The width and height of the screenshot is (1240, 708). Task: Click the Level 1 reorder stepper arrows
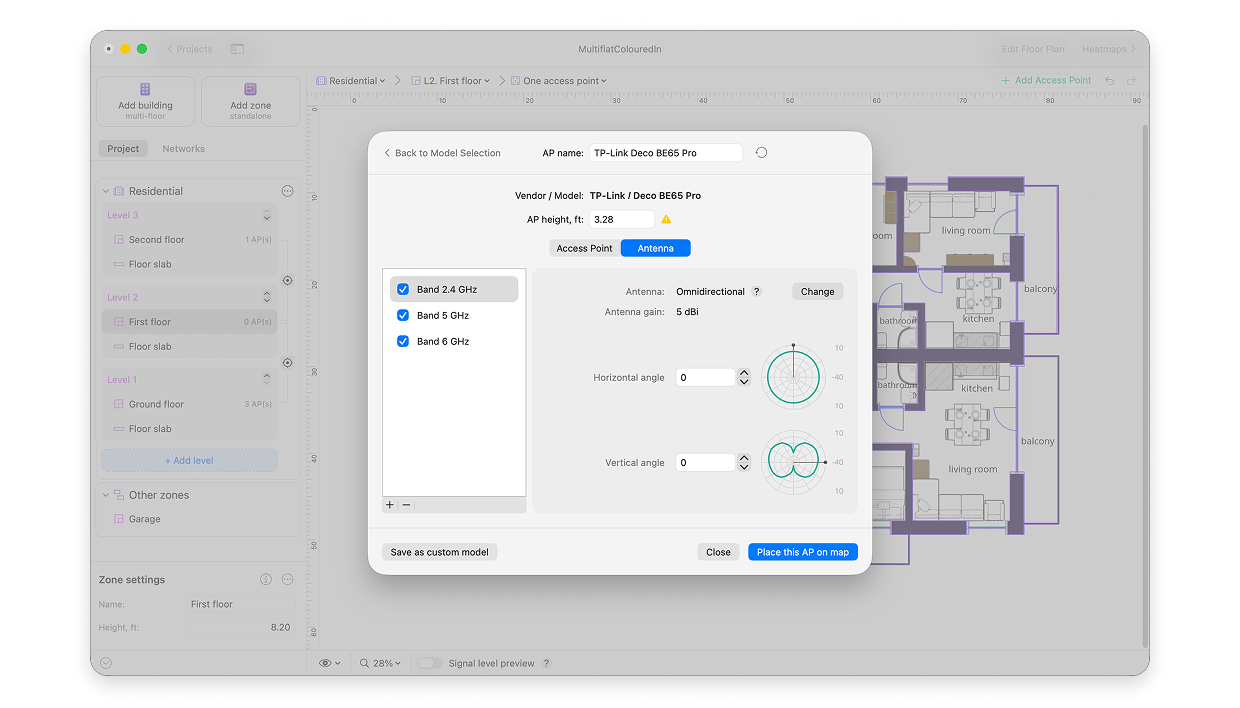point(267,379)
